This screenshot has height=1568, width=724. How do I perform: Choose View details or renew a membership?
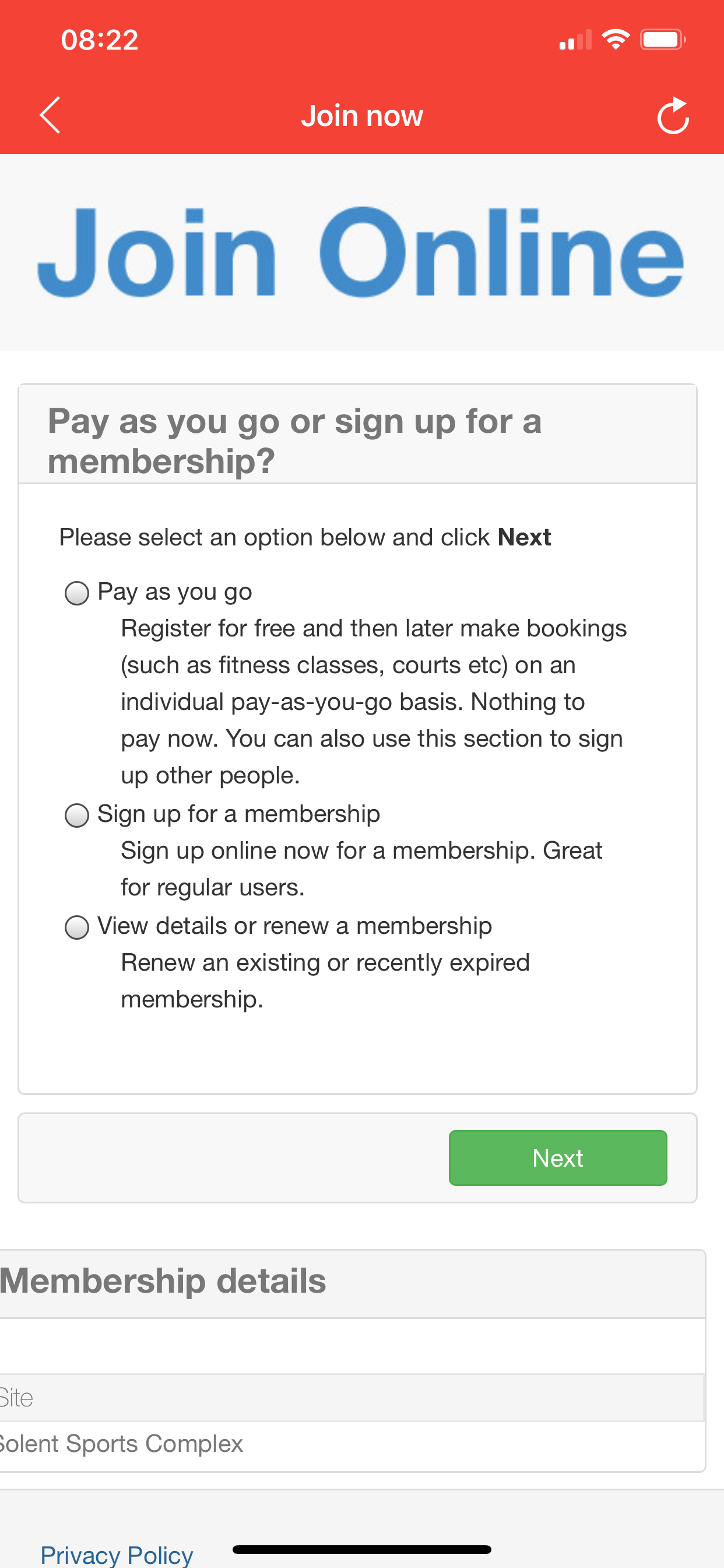(x=78, y=927)
